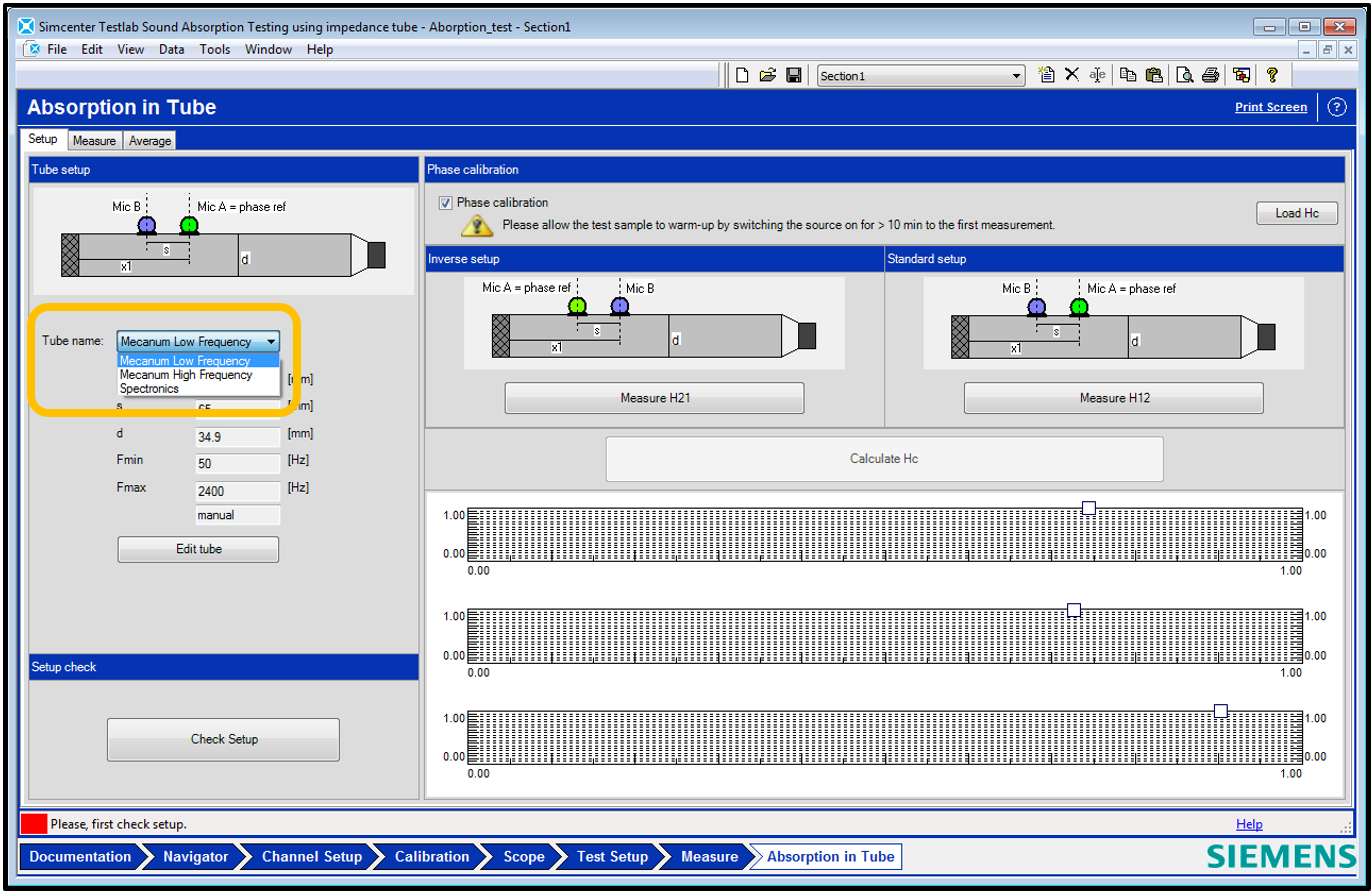This screenshot has width=1372, height=893.
Task: Choose Mecanum High Frequency tube option
Action: point(199,375)
